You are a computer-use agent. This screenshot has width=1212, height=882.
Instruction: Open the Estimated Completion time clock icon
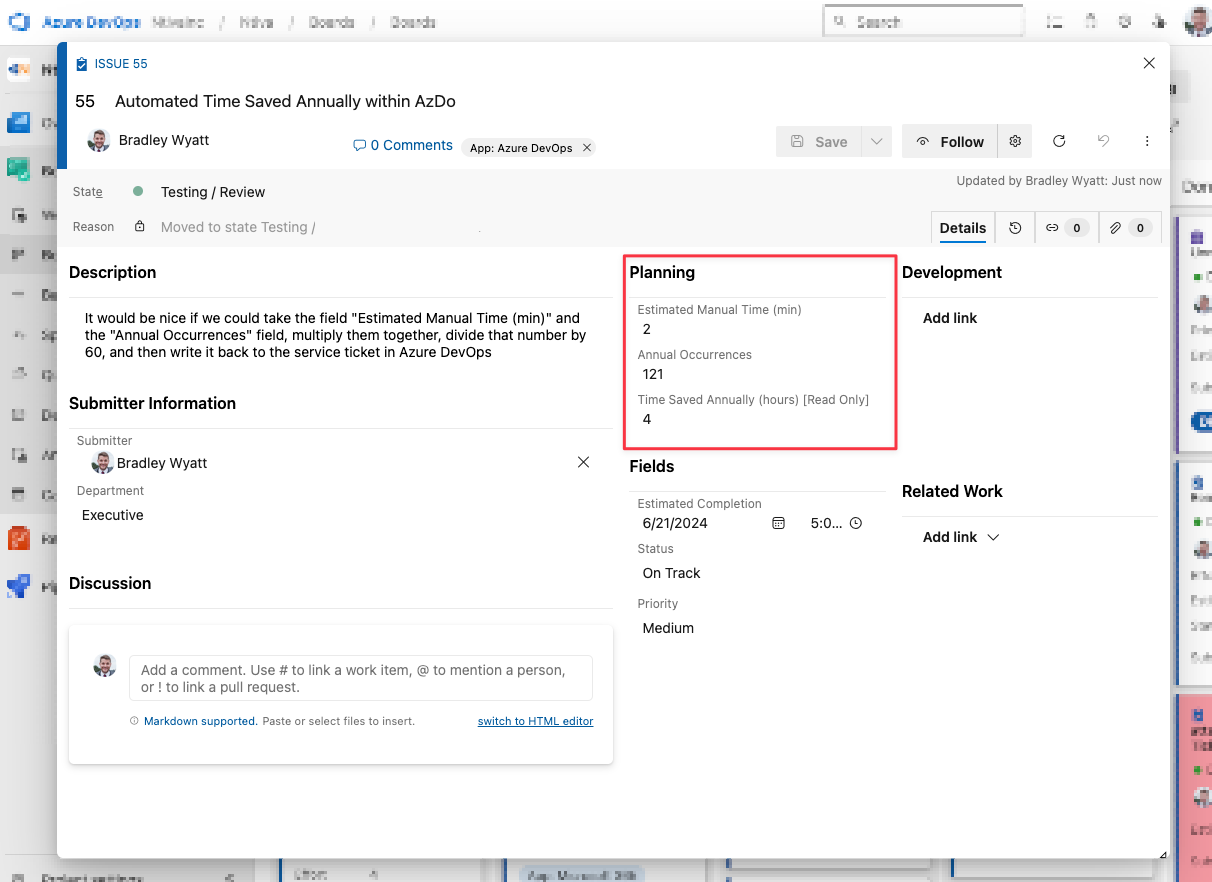(856, 523)
